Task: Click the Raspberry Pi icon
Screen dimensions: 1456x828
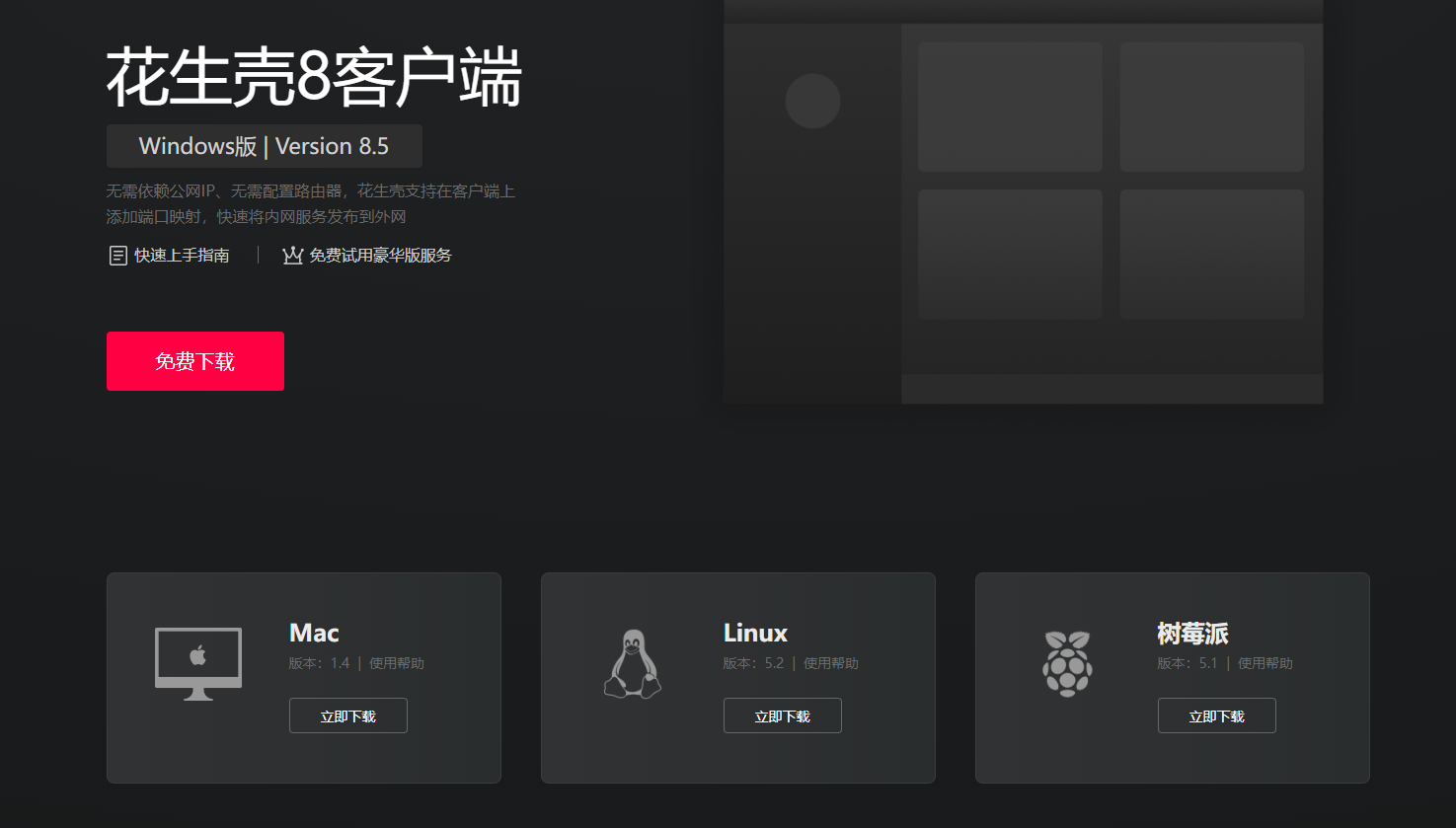Action: coord(1067,664)
